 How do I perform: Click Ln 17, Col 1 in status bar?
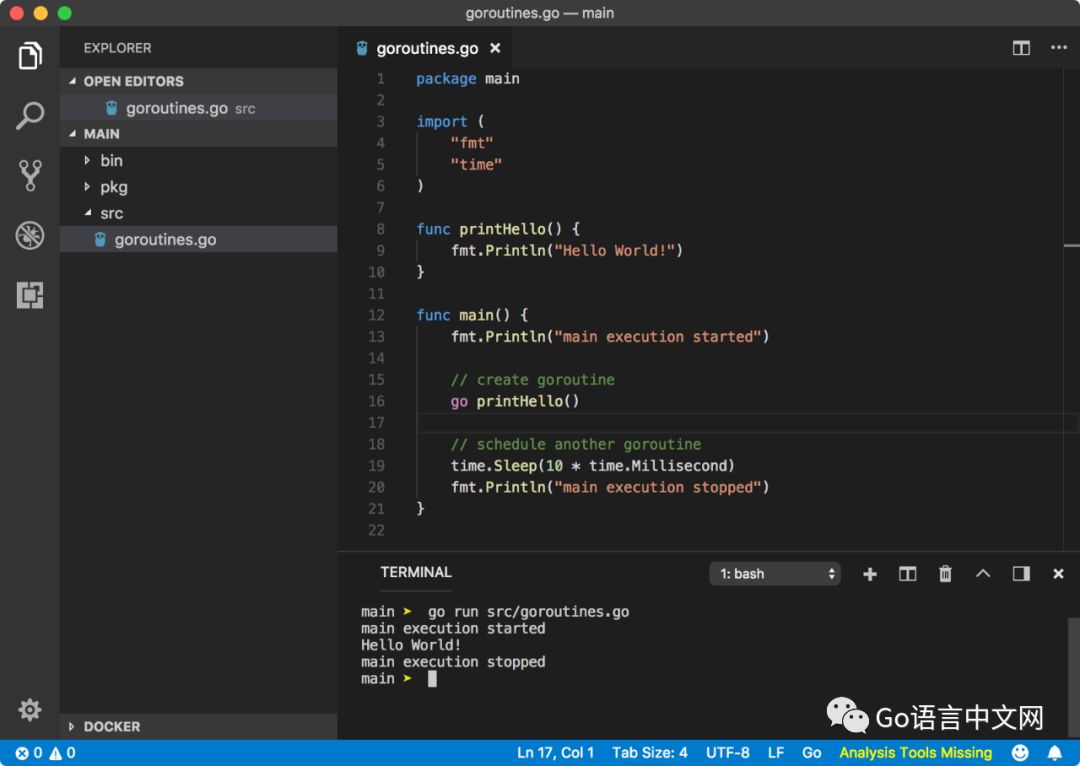coord(555,753)
